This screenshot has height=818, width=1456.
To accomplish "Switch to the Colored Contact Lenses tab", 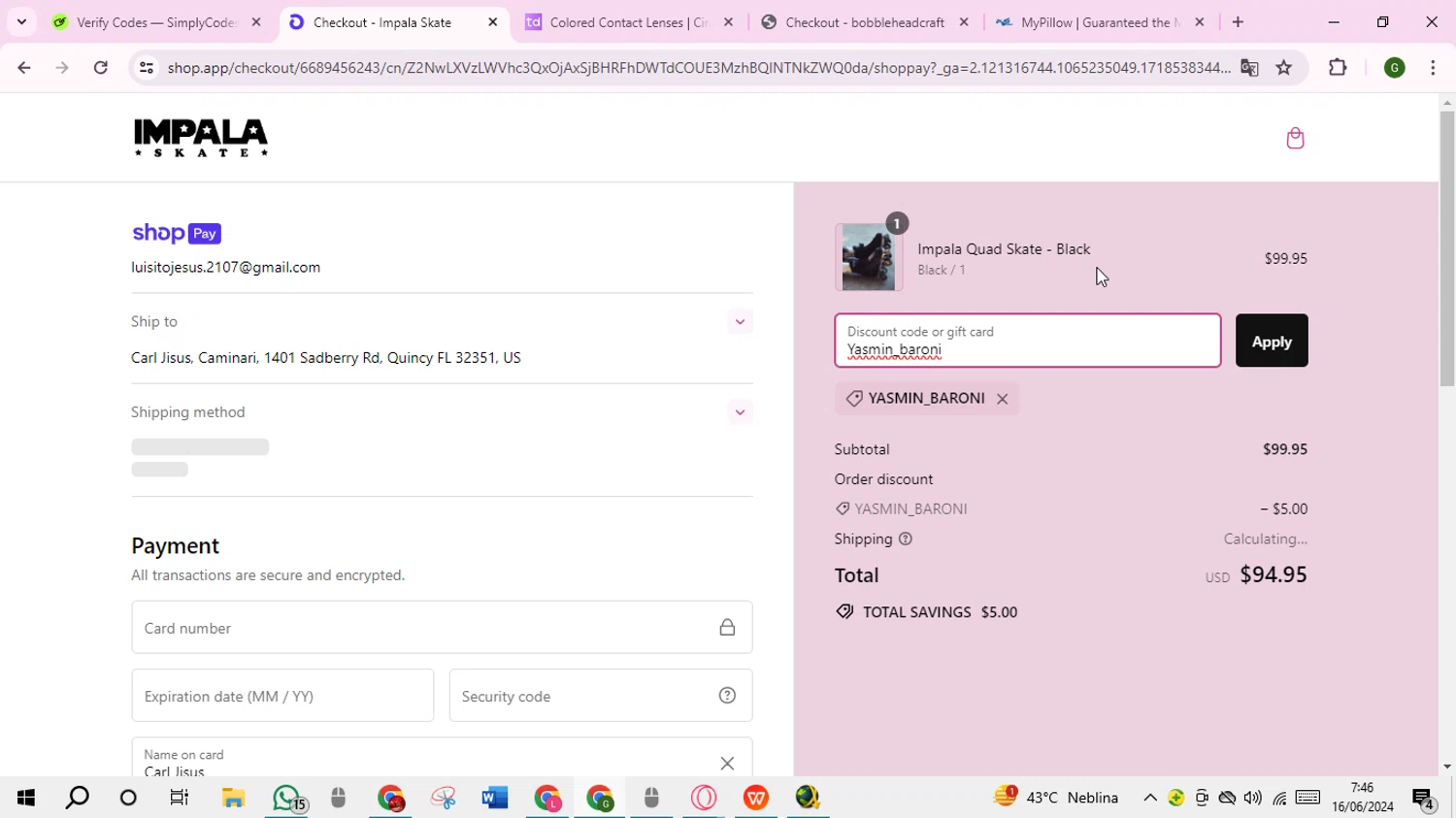I will click(628, 22).
